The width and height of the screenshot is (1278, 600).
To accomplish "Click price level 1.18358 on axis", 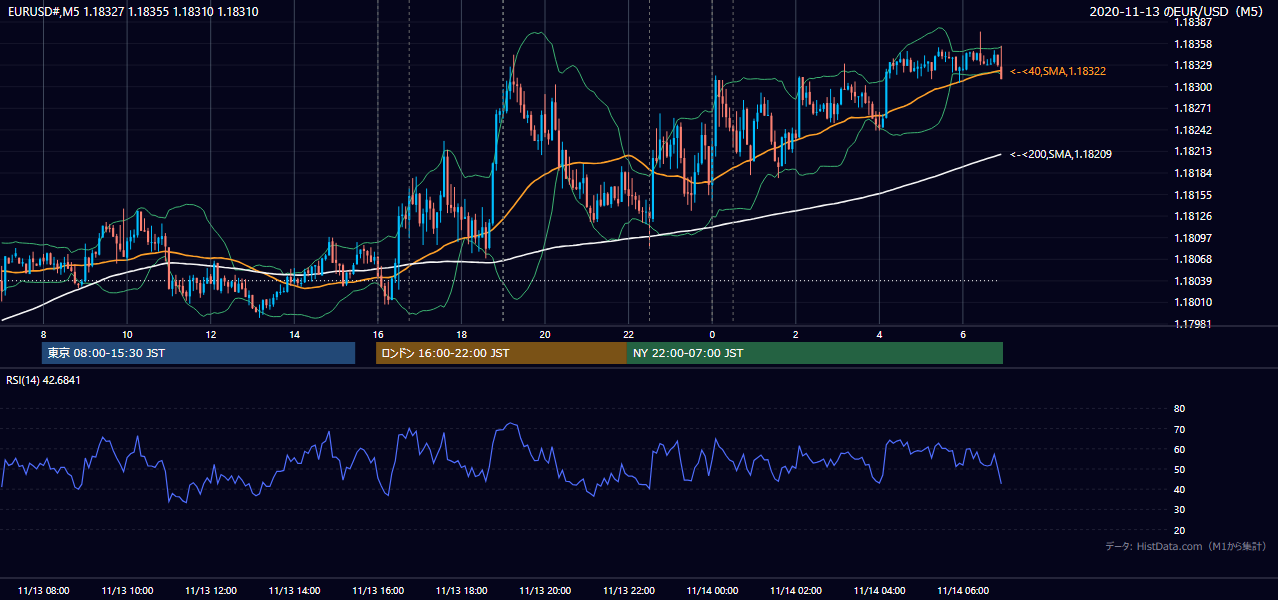I will 1193,44.
